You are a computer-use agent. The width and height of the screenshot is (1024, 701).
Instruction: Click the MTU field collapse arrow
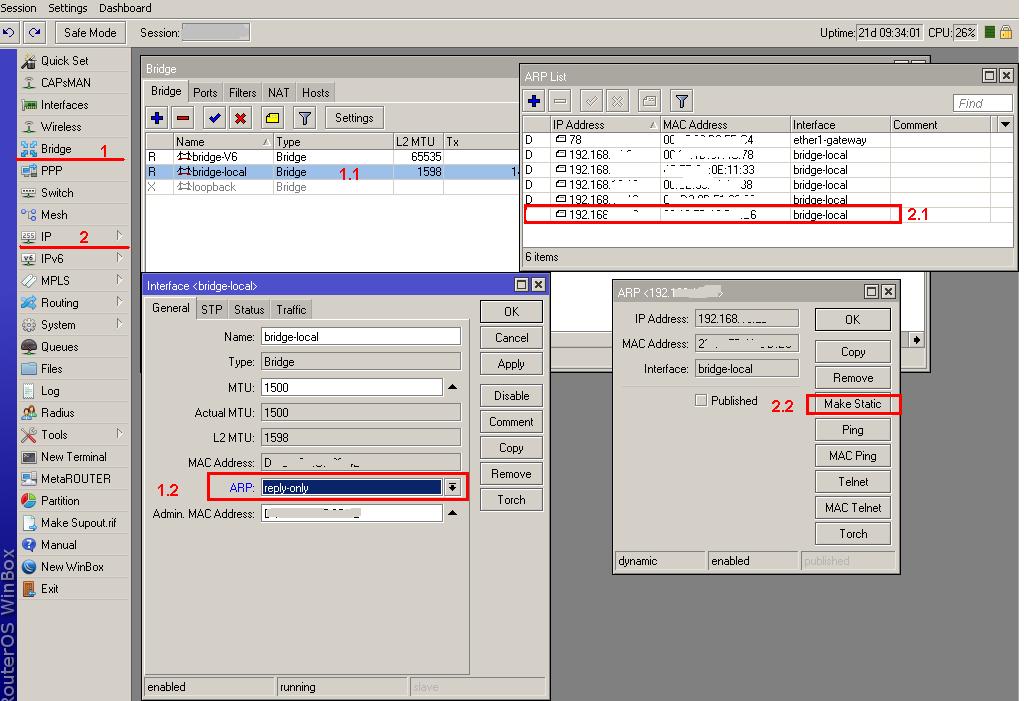point(452,387)
